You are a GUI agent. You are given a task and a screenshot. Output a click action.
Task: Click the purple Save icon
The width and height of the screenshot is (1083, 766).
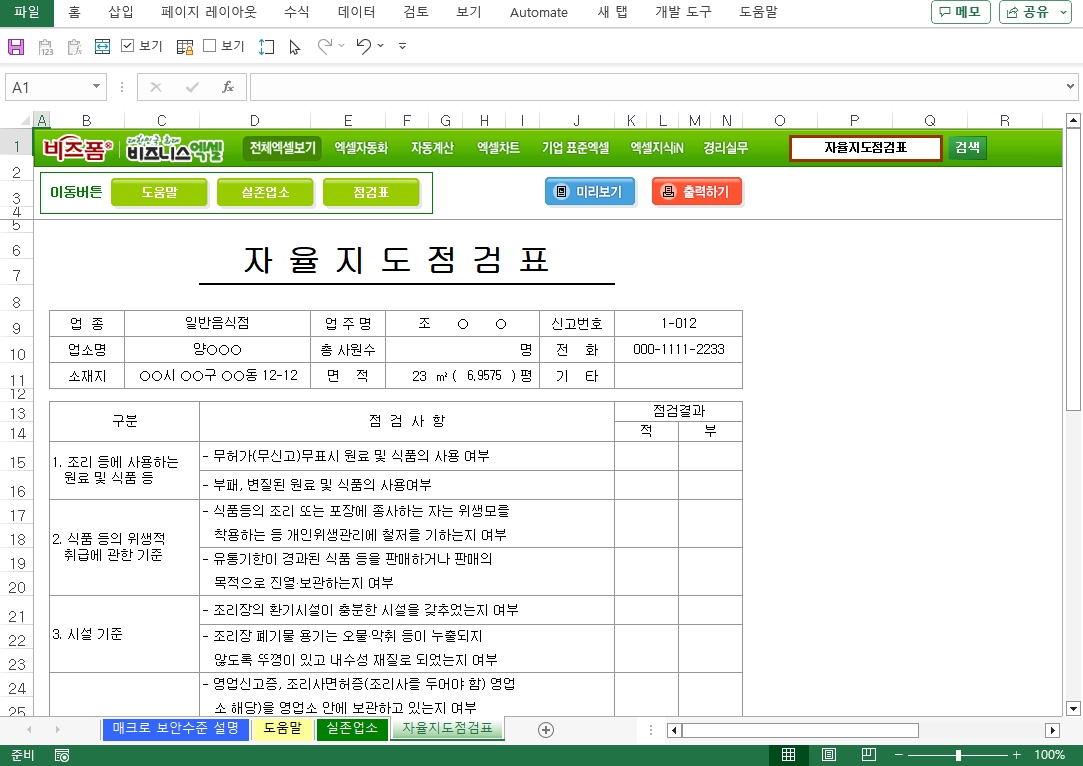point(16,46)
